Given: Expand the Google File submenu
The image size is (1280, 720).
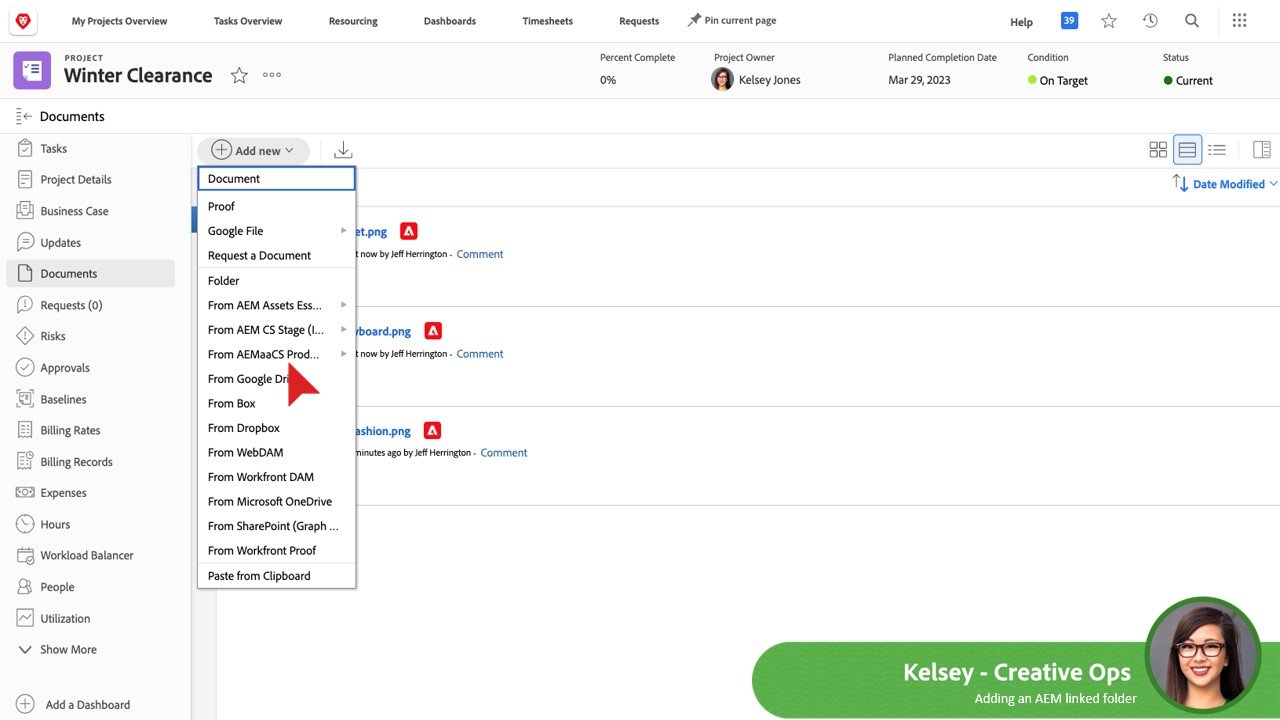Looking at the screenshot, I should (x=276, y=231).
